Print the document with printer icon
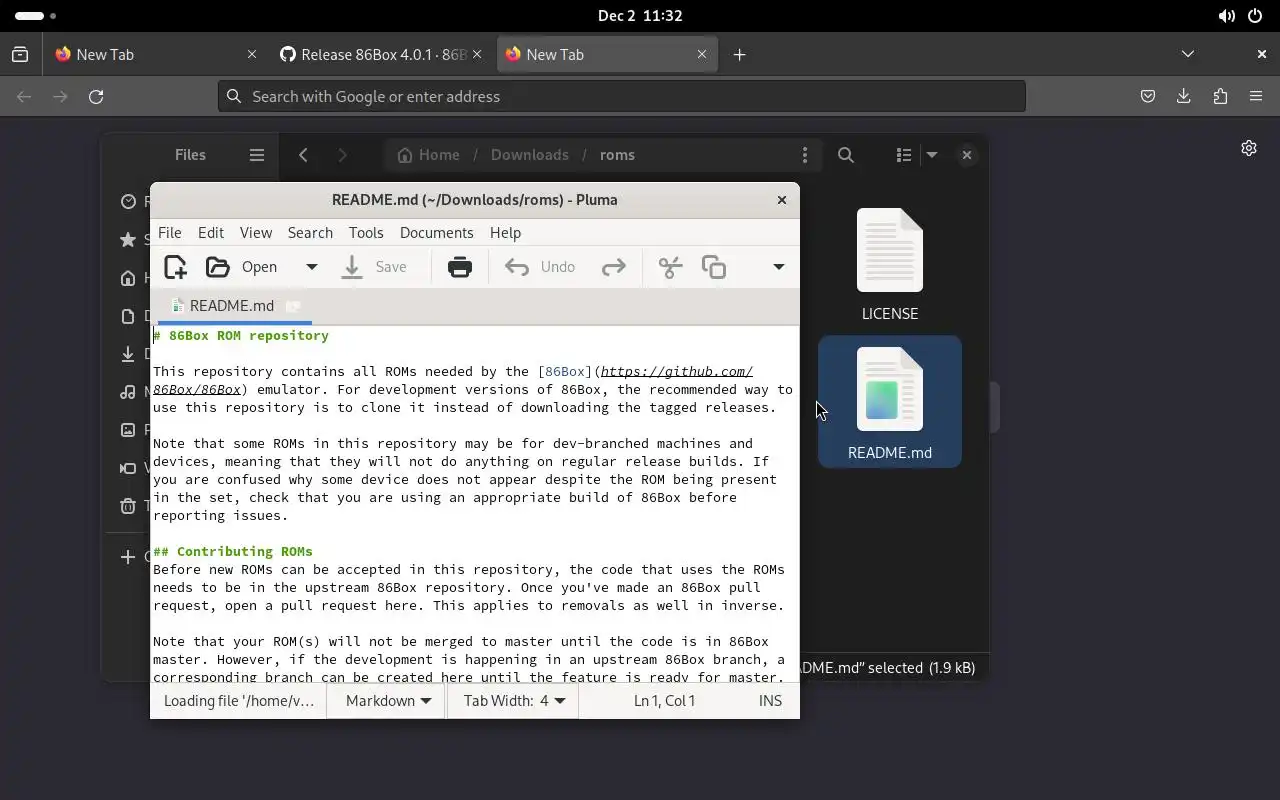 point(460,267)
